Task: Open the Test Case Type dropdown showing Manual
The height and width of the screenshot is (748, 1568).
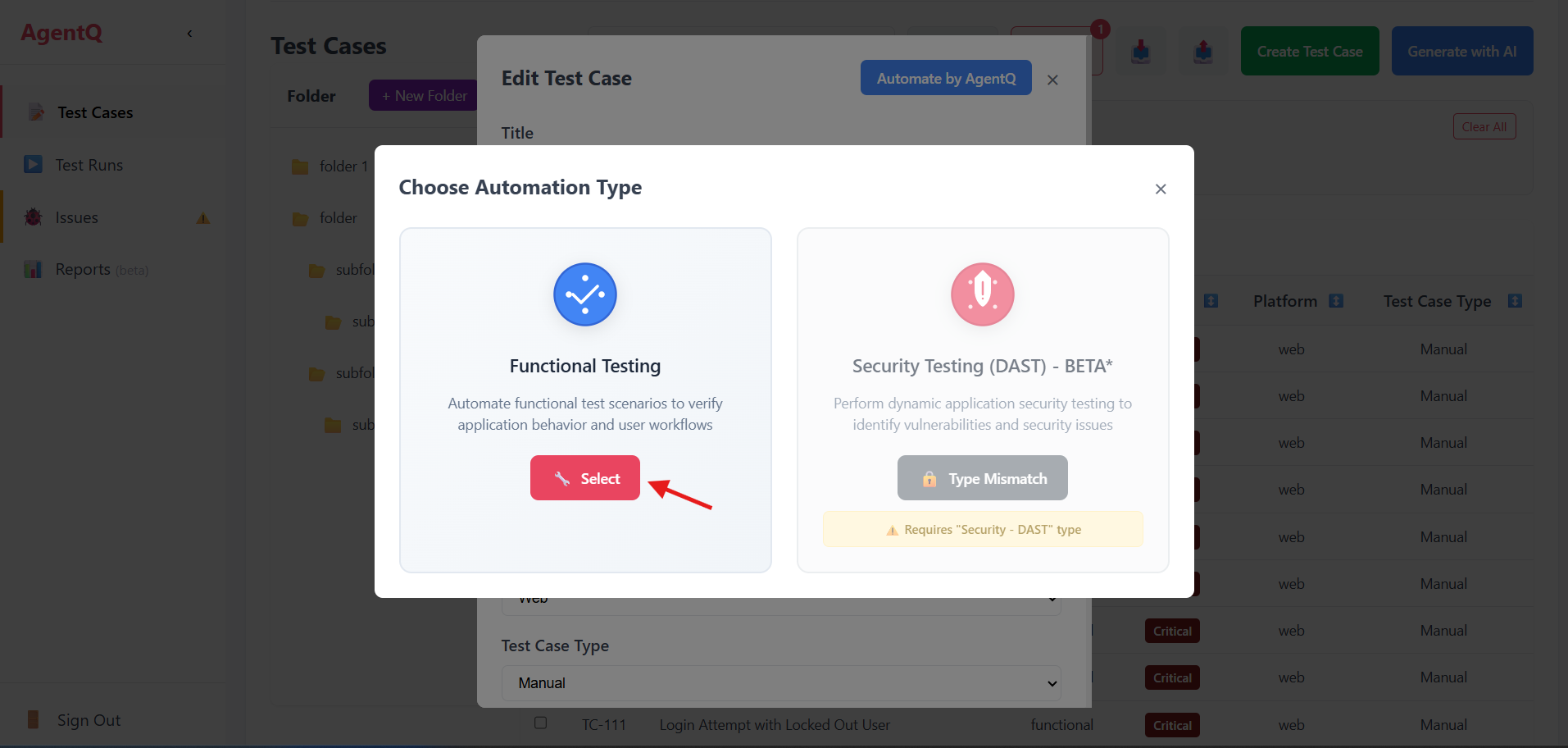Action: 780,682
